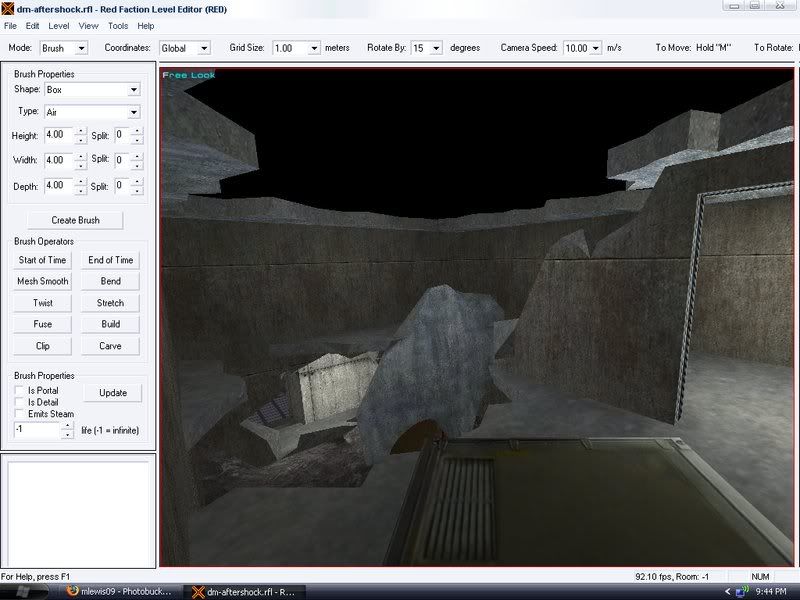Apply the Bend brush operator

pos(111,281)
